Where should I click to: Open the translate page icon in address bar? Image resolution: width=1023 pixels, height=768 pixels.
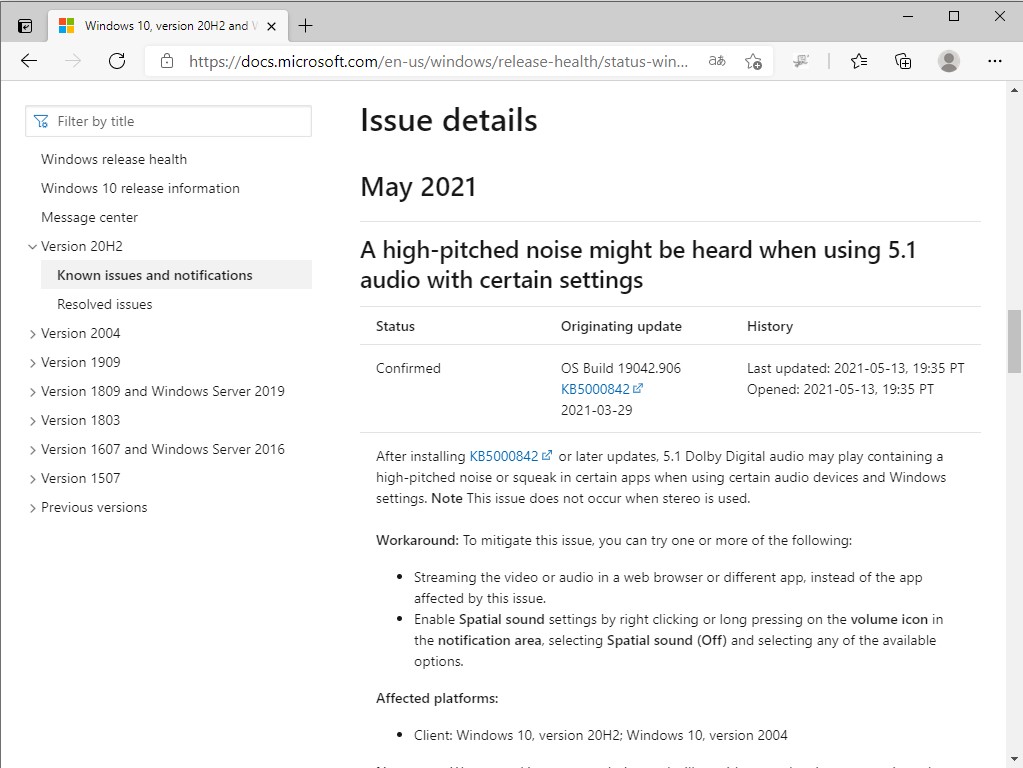point(717,61)
